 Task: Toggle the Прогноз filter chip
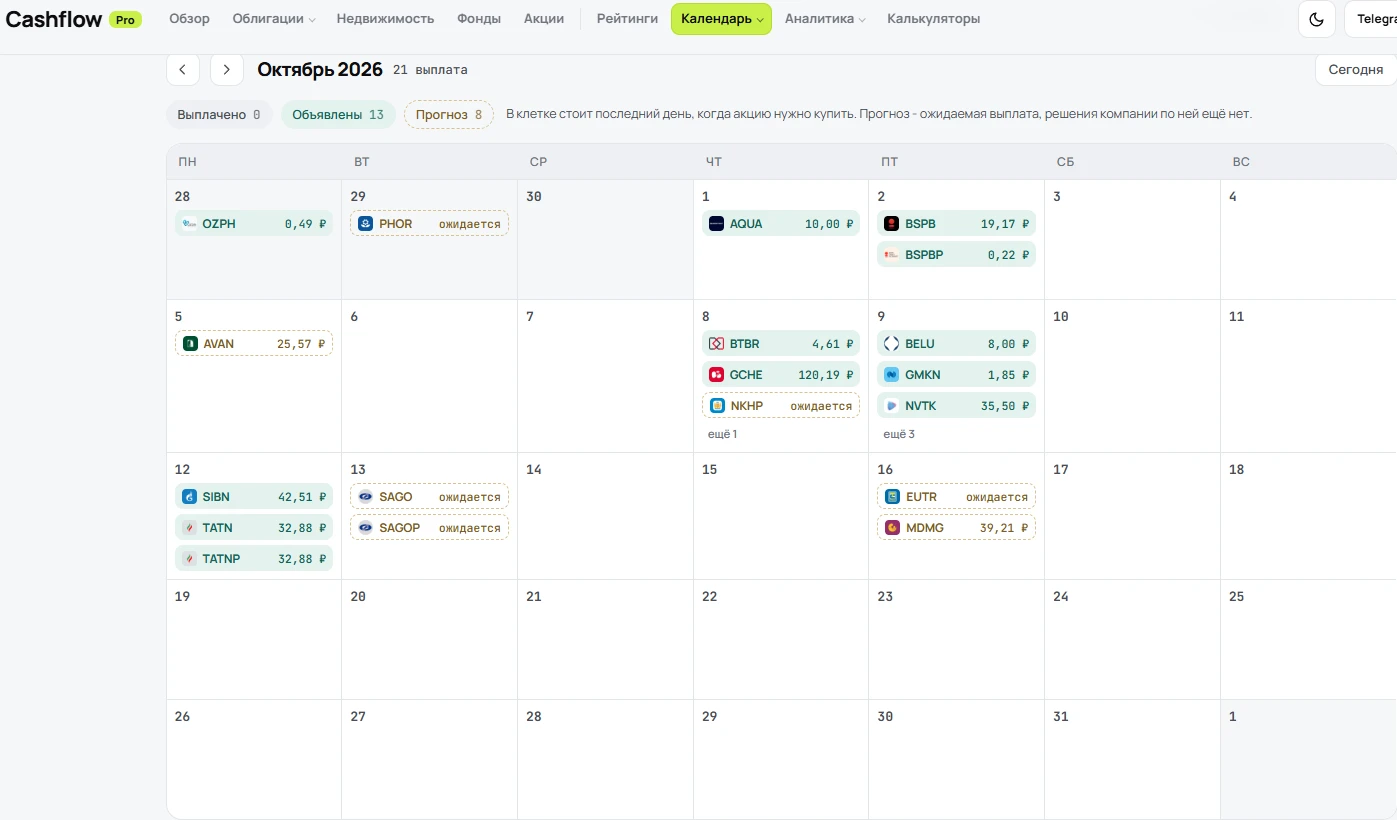point(449,115)
